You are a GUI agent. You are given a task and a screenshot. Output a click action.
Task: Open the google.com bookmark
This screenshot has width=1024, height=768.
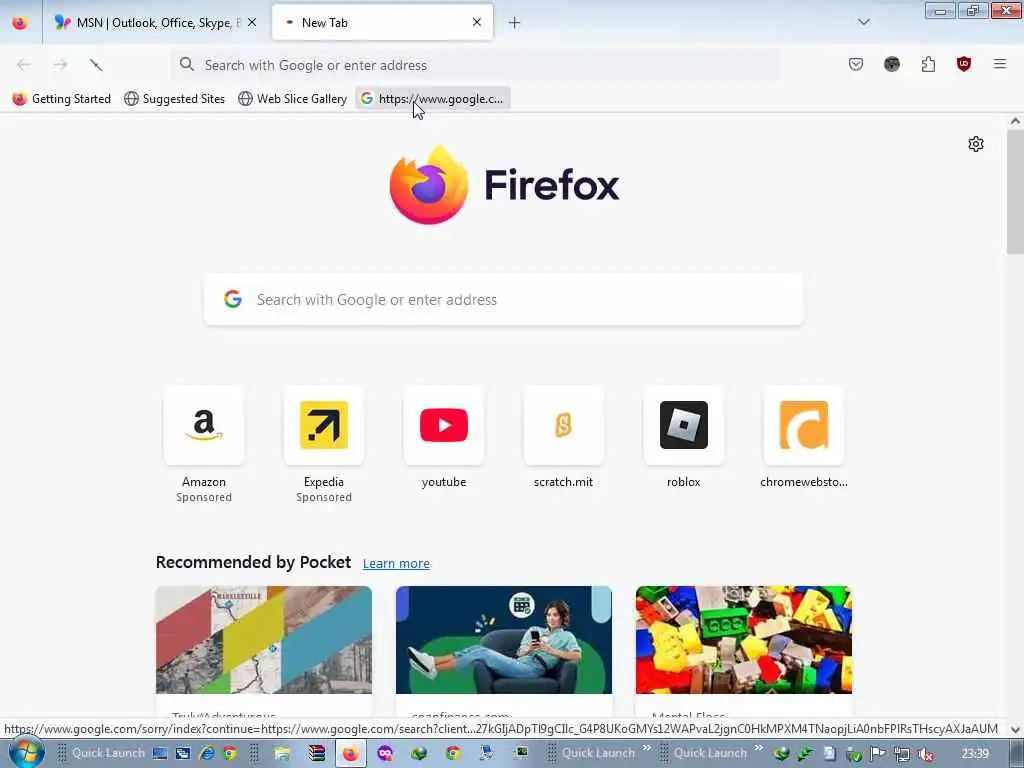[x=433, y=99]
